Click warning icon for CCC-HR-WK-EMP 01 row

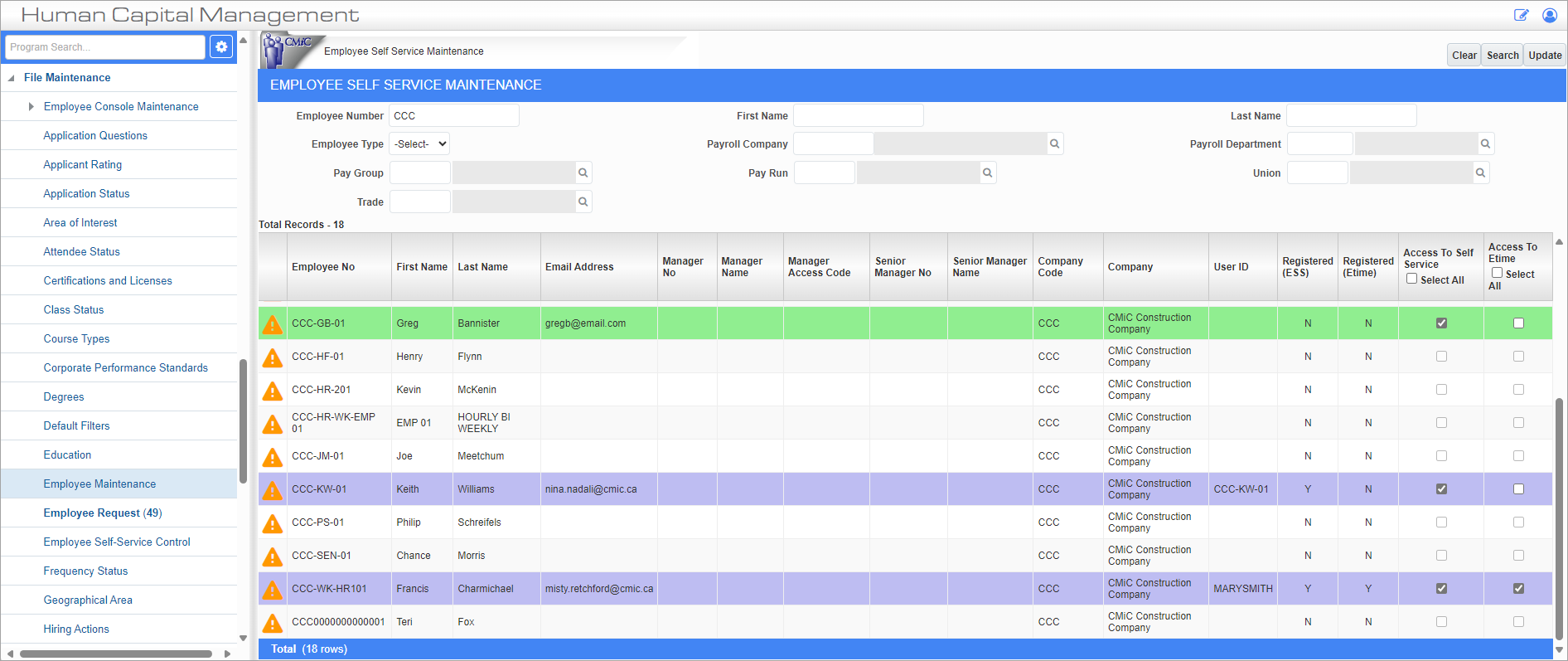pos(272,424)
